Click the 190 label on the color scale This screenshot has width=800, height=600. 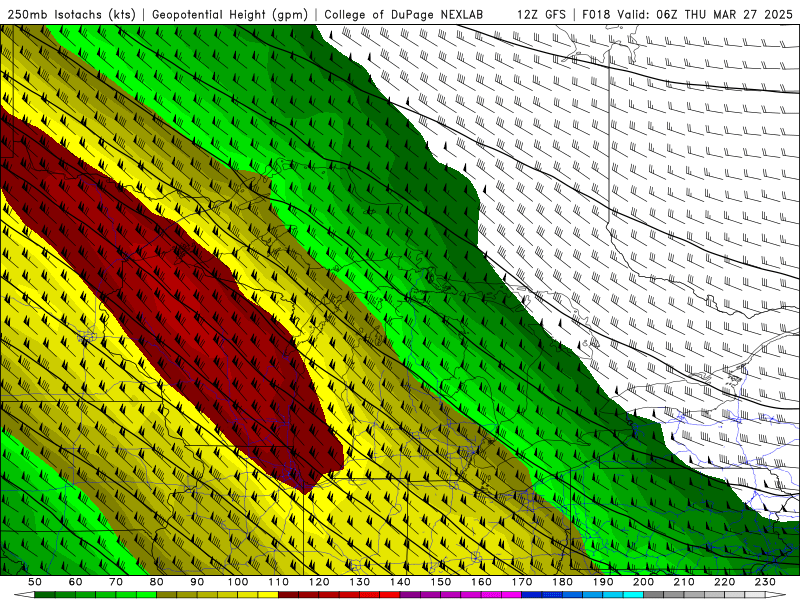(x=603, y=582)
